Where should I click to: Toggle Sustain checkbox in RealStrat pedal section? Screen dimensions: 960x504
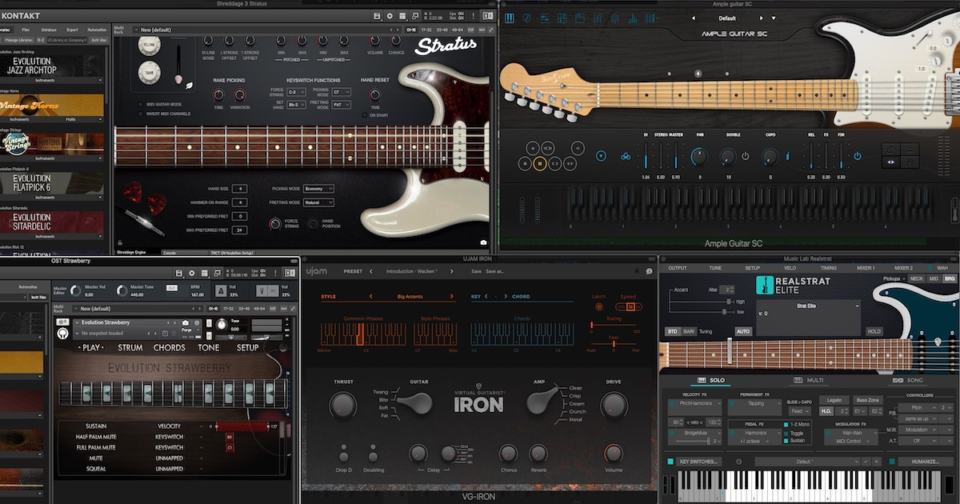[786, 441]
